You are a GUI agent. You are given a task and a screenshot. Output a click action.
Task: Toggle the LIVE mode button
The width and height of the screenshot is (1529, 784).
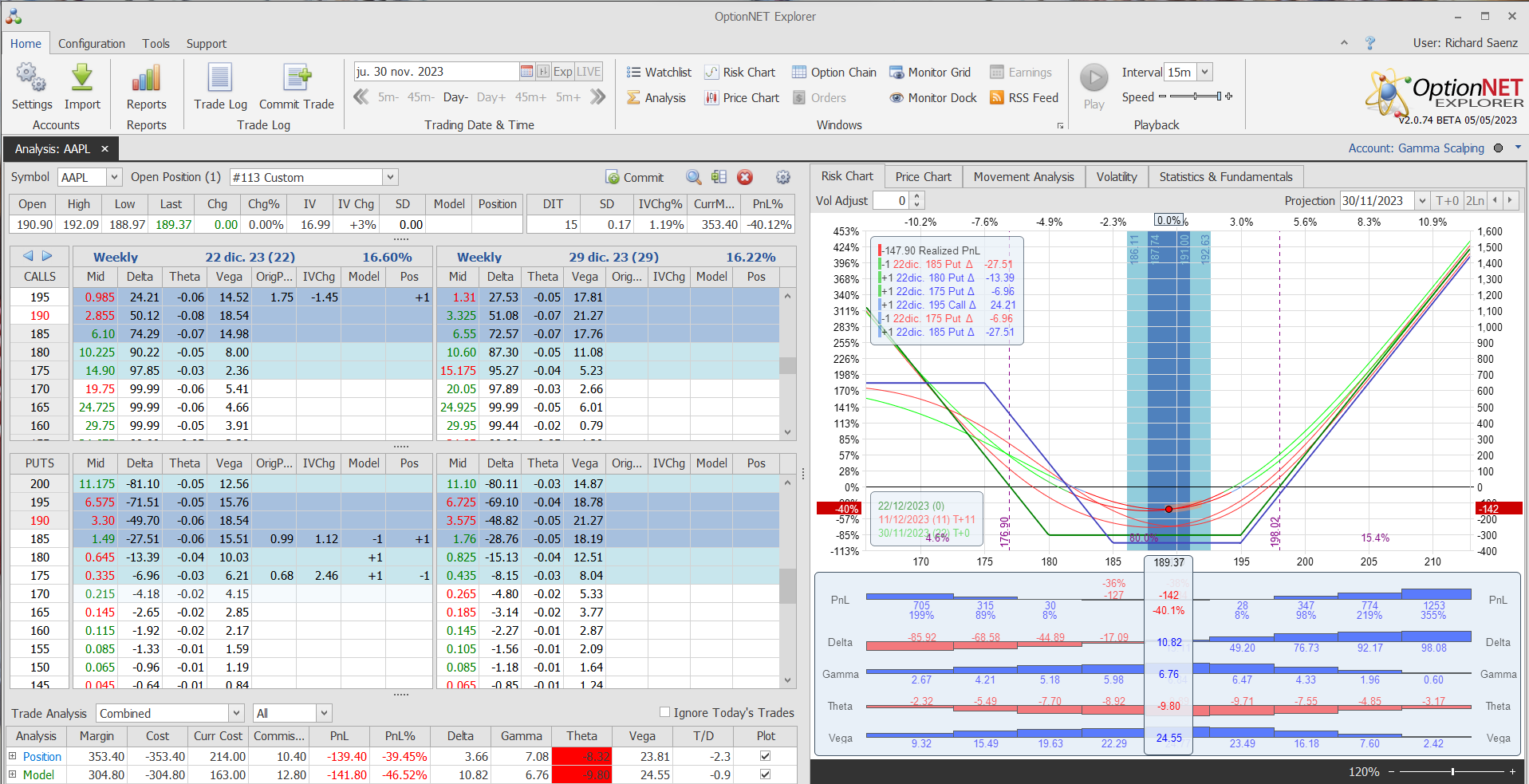click(x=589, y=72)
